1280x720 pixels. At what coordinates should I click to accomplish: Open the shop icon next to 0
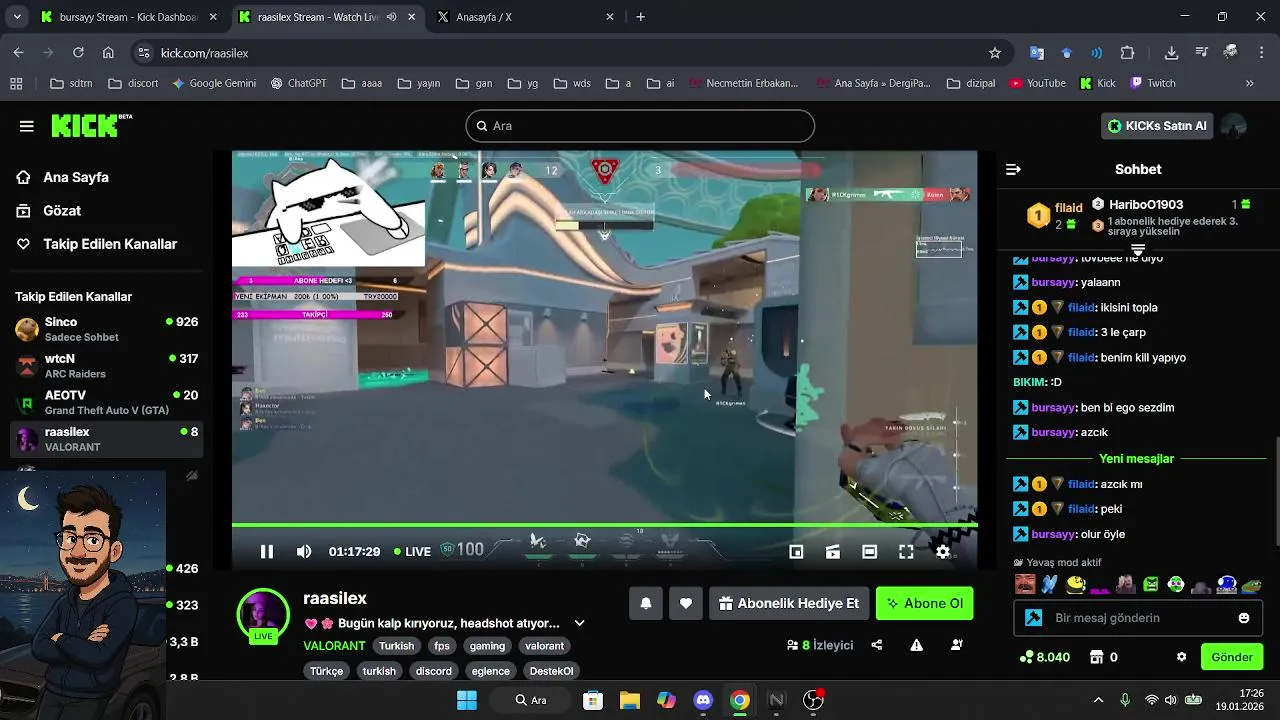[1096, 657]
